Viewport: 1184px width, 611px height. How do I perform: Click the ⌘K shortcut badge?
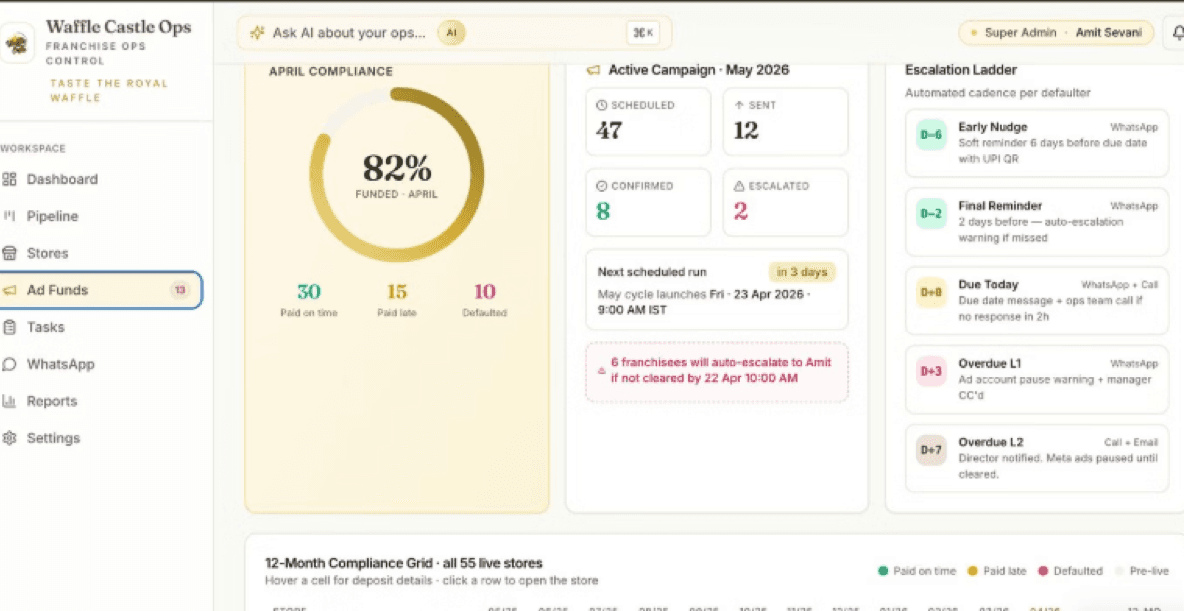point(643,33)
